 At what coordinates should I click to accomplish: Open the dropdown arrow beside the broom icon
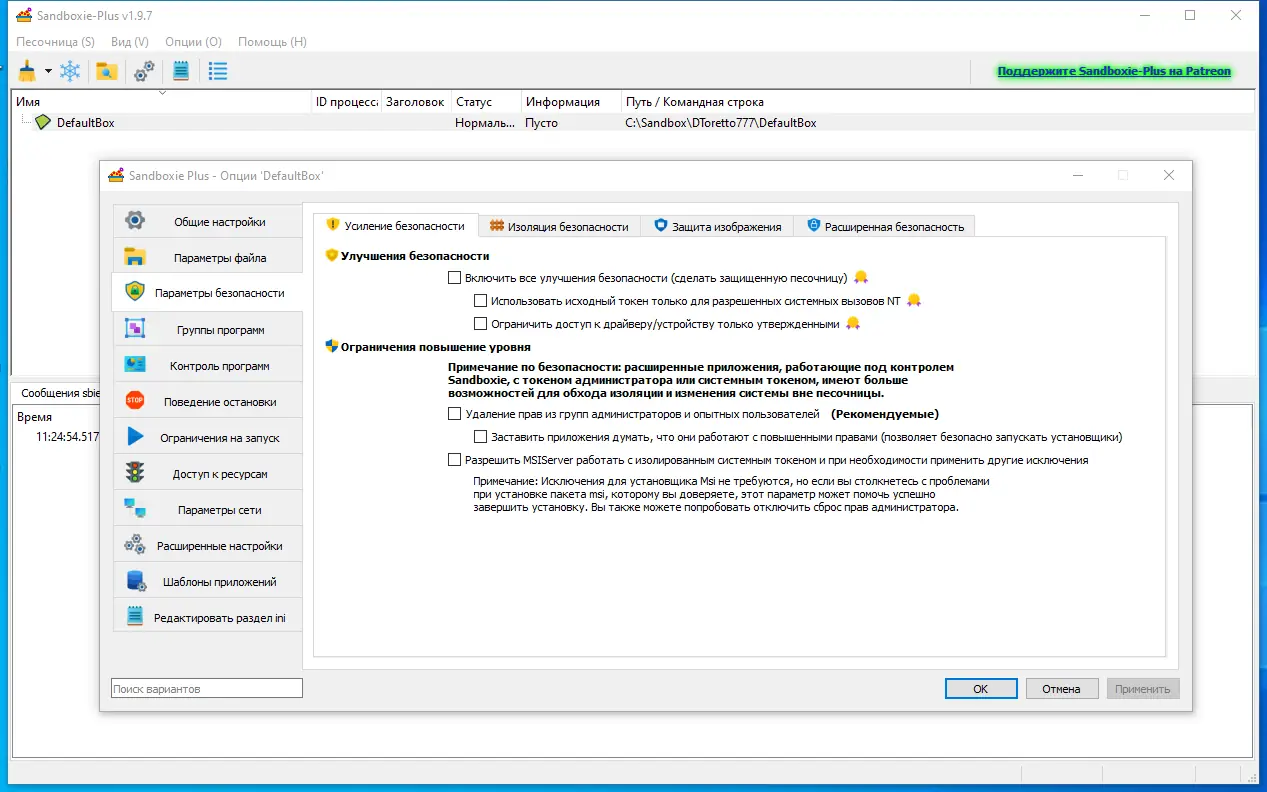click(x=47, y=72)
